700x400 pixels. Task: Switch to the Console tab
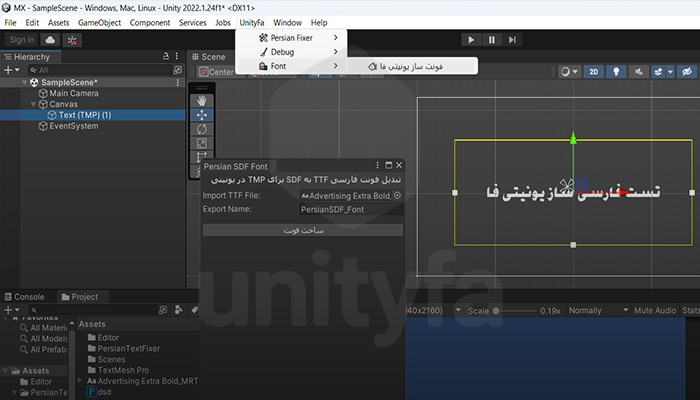click(x=25, y=297)
